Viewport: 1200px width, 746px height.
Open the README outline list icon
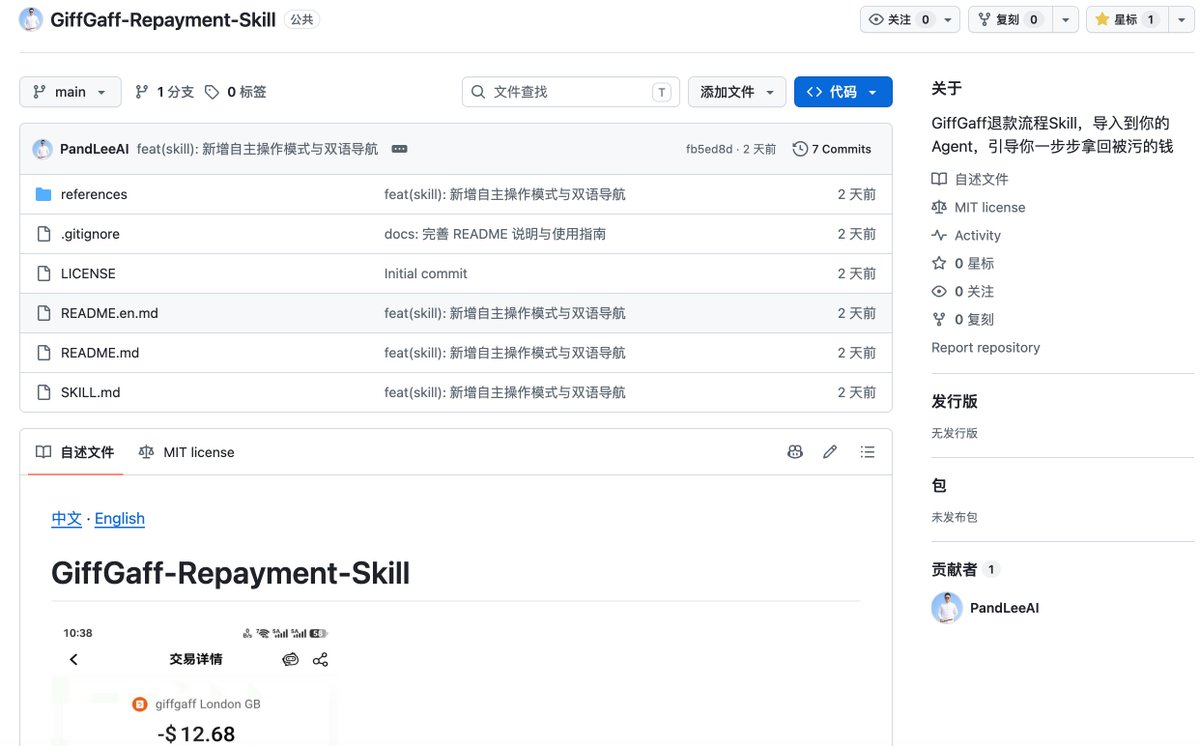[867, 452]
